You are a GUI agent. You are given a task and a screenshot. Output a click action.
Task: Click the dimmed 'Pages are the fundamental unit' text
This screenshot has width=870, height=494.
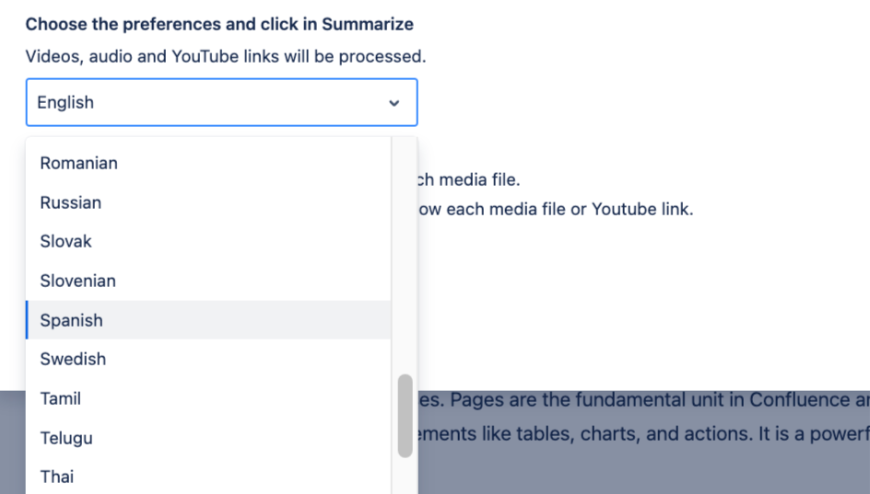coord(640,402)
